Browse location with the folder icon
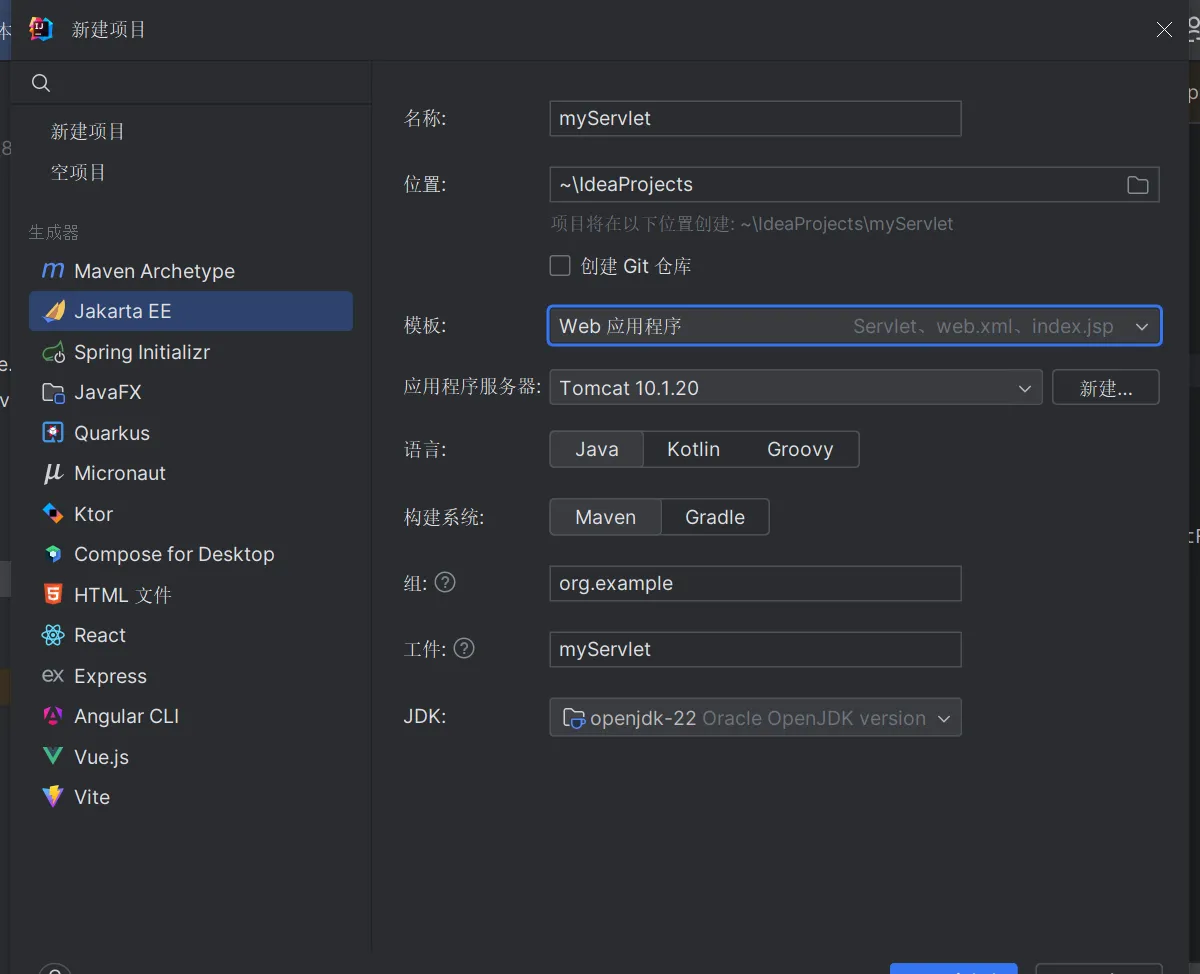The image size is (1200, 974). tap(1137, 185)
